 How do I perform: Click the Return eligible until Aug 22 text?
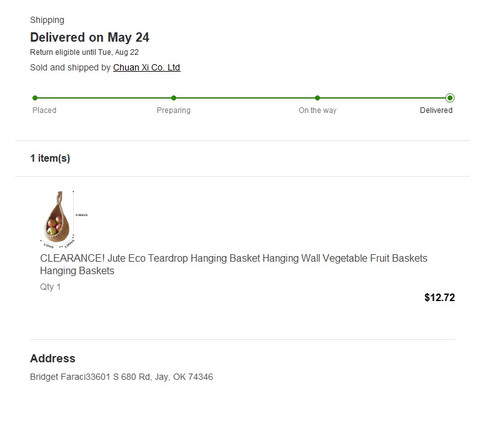[x=84, y=52]
